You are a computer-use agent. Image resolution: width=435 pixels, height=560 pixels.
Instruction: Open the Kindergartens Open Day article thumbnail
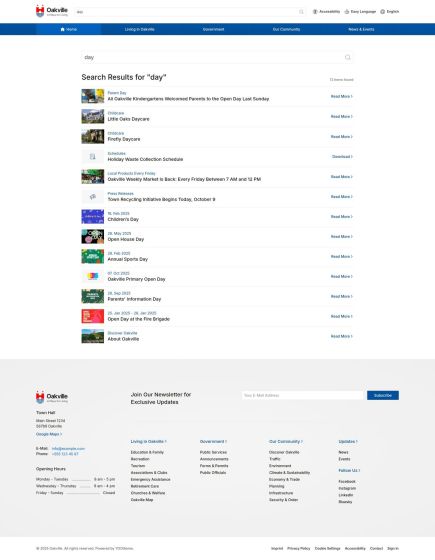click(92, 96)
